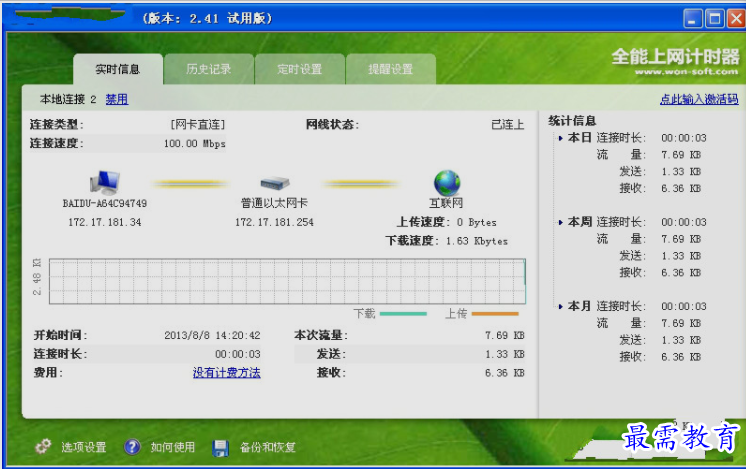746x469 pixels.
Task: Click the 统计信息 panel heading
Action: click(x=572, y=121)
